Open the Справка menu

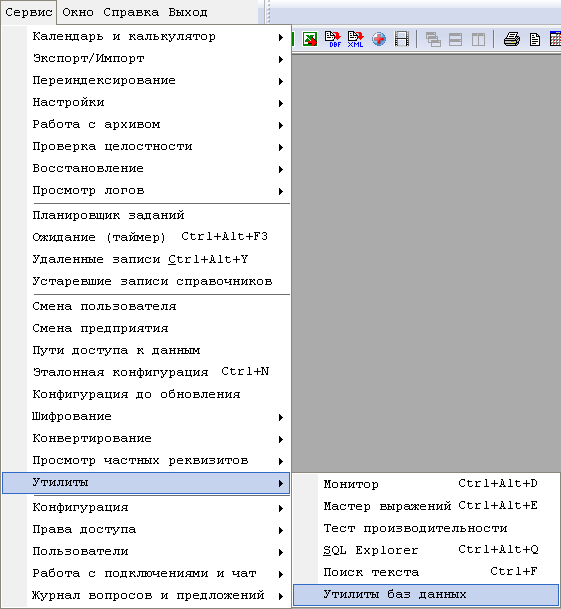(x=131, y=12)
